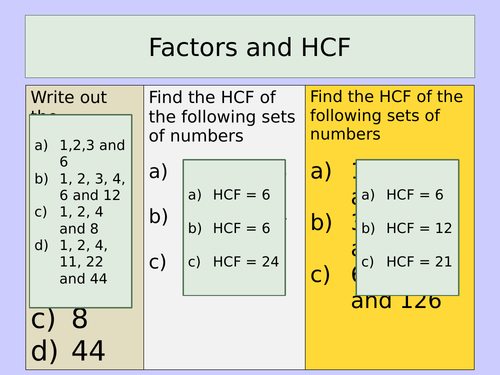
Task: Click the 'c)' label in the yellow column
Action: 320,274
